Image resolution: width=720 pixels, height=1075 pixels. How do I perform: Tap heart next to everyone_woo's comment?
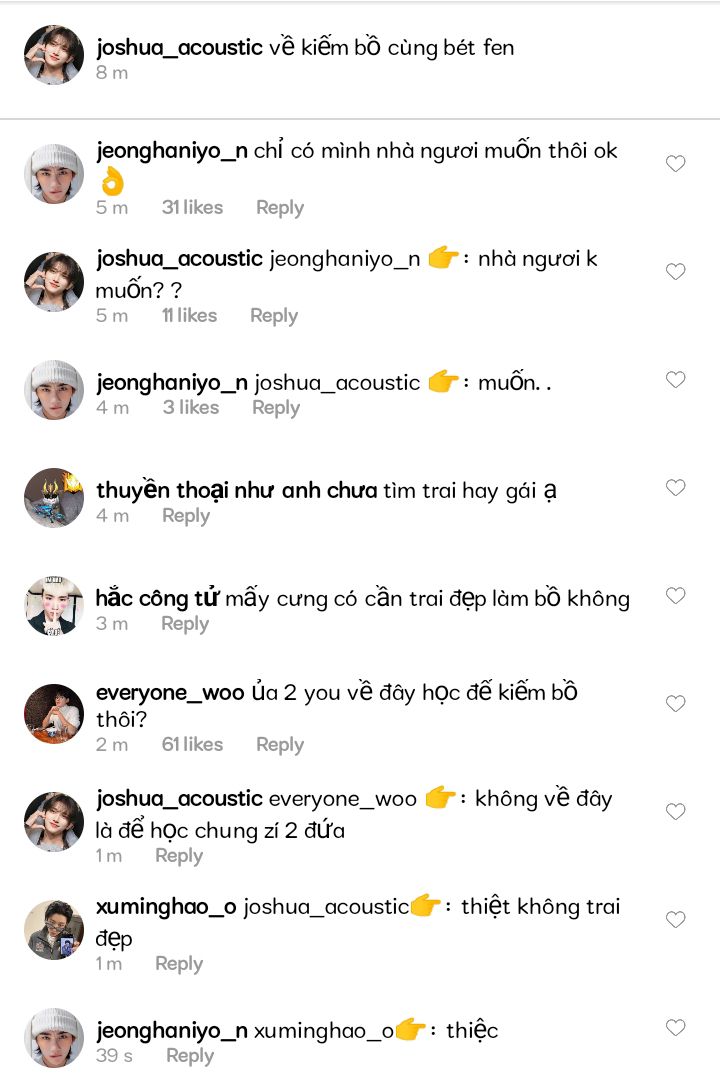[x=675, y=703]
